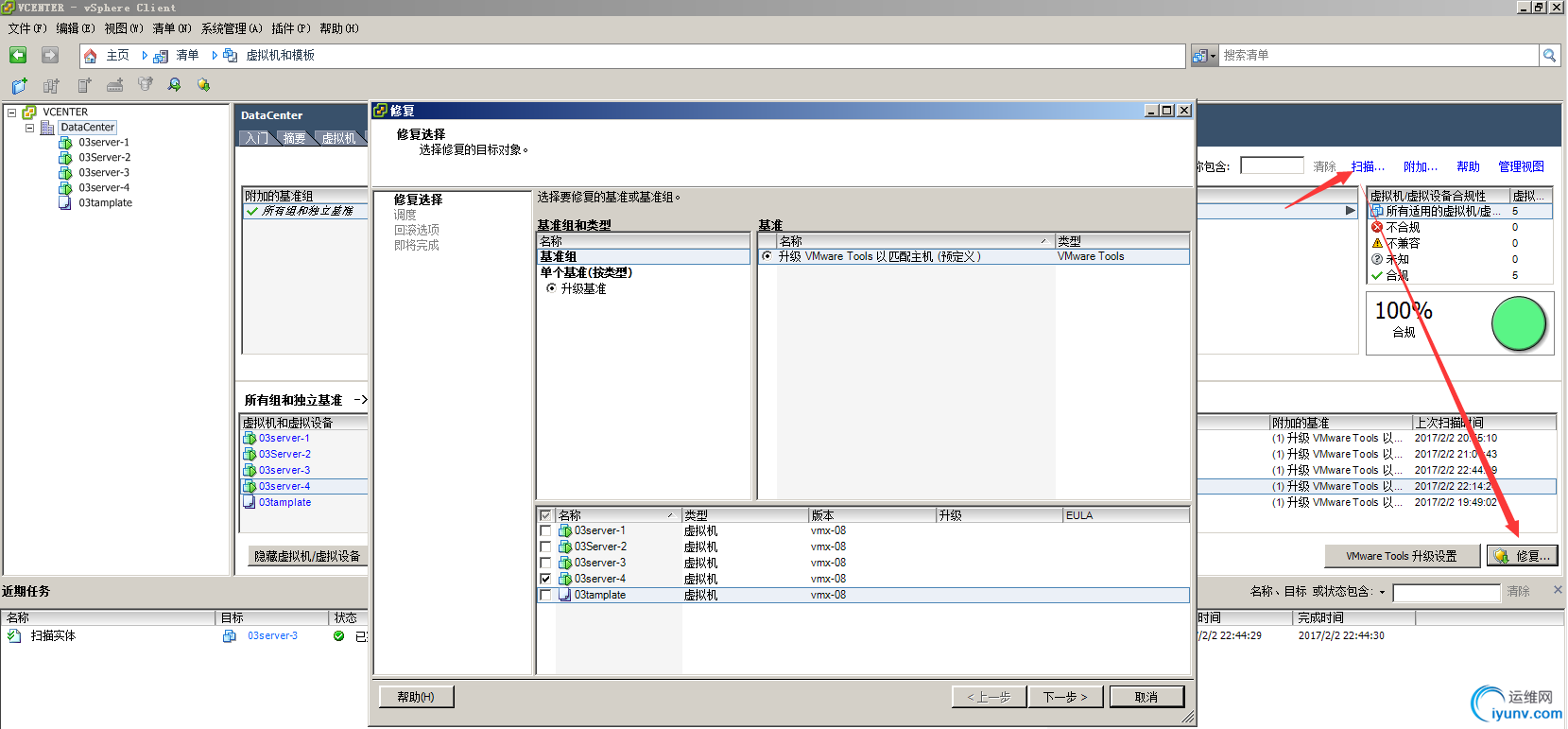Click scan entity task icon in recent tasks
Screen dimensions: 1568x729
14,636
